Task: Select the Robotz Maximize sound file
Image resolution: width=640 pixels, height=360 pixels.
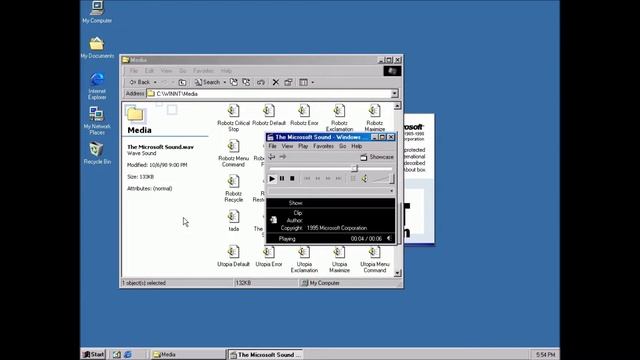Action: click(375, 118)
